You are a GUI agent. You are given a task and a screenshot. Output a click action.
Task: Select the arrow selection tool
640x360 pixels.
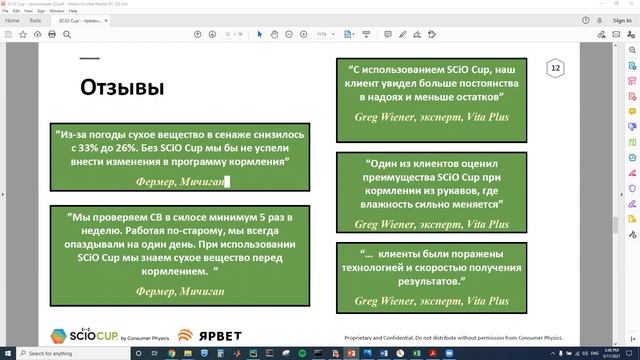tap(260, 35)
